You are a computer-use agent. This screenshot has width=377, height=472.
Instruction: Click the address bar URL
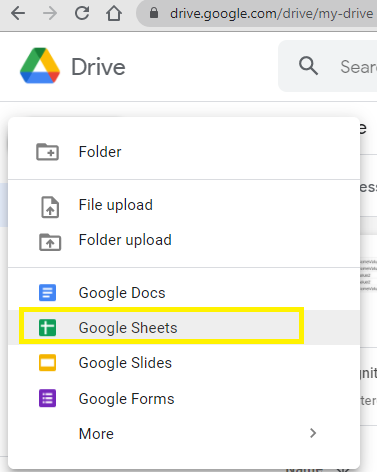point(271,14)
